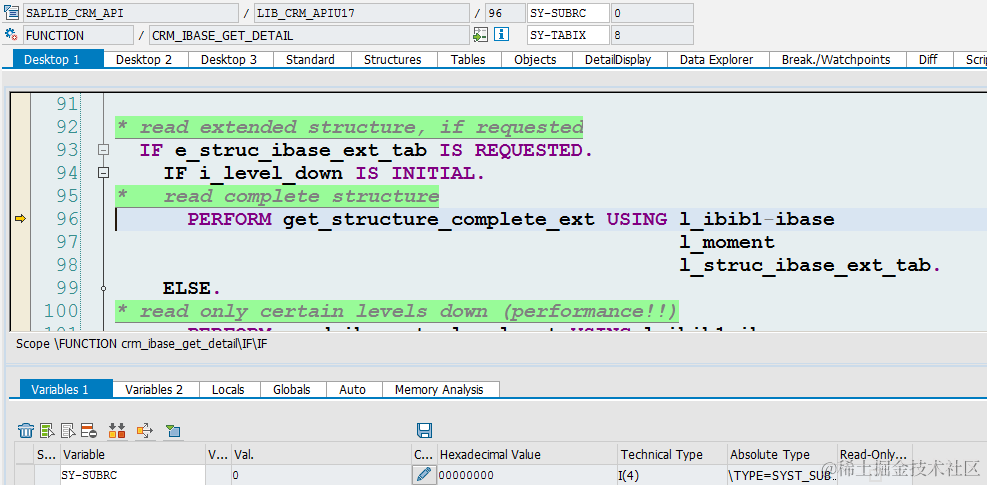Open the Locals tab
987x485 pixels.
[228, 389]
